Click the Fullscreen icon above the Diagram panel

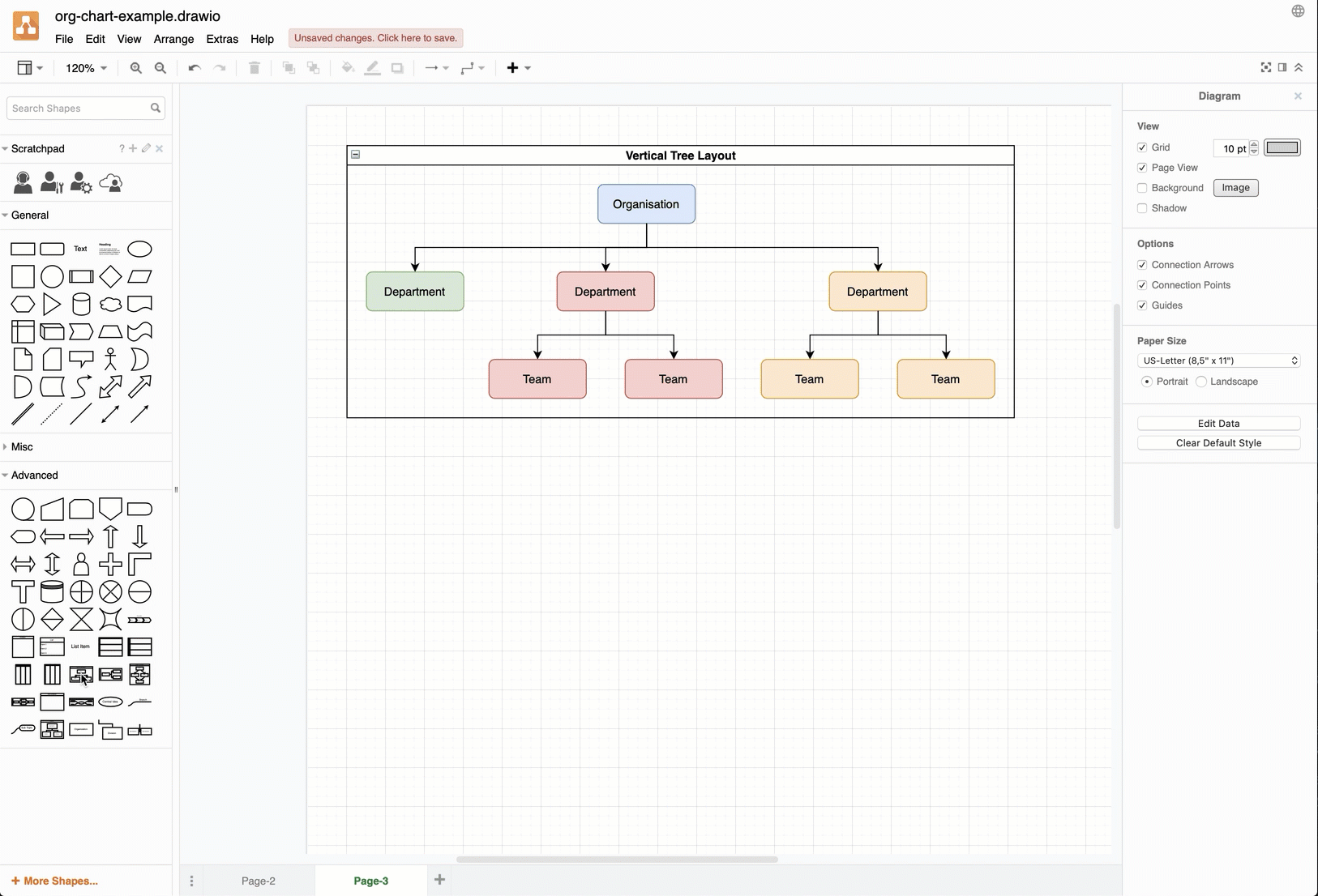pos(1266,67)
